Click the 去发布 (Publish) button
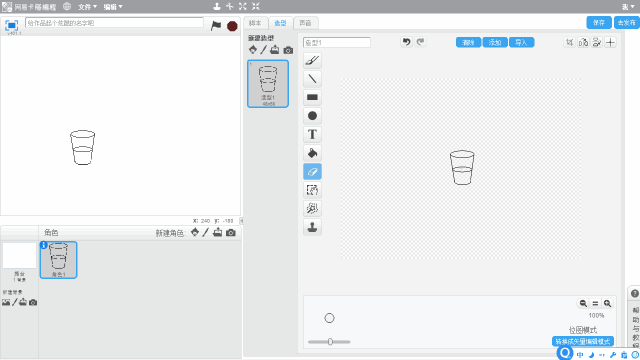The image size is (640, 360). pyautogui.click(x=627, y=23)
